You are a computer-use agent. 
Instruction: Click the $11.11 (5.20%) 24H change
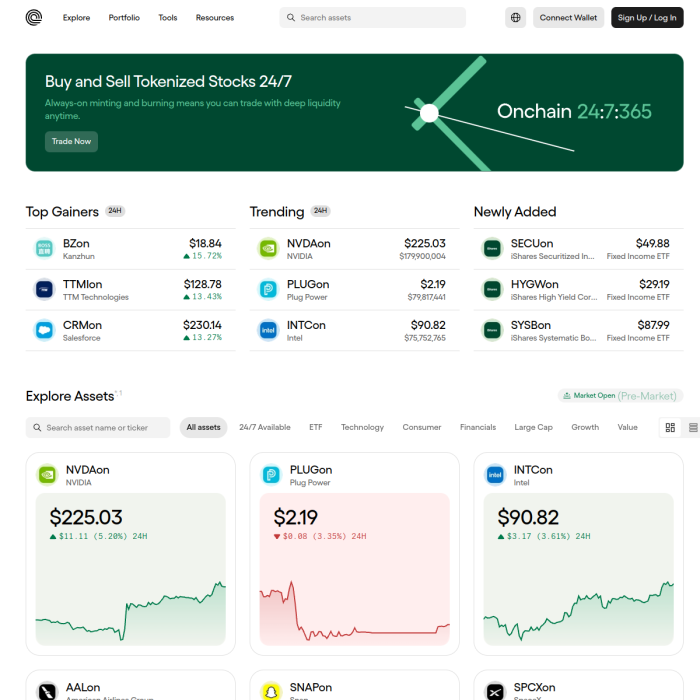[98, 537]
